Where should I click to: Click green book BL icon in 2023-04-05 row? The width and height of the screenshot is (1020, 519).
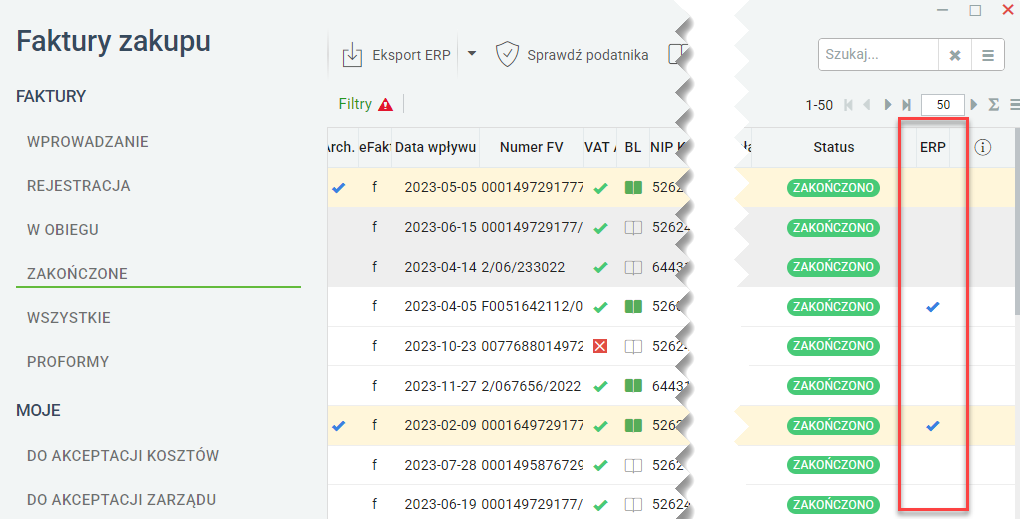click(633, 307)
